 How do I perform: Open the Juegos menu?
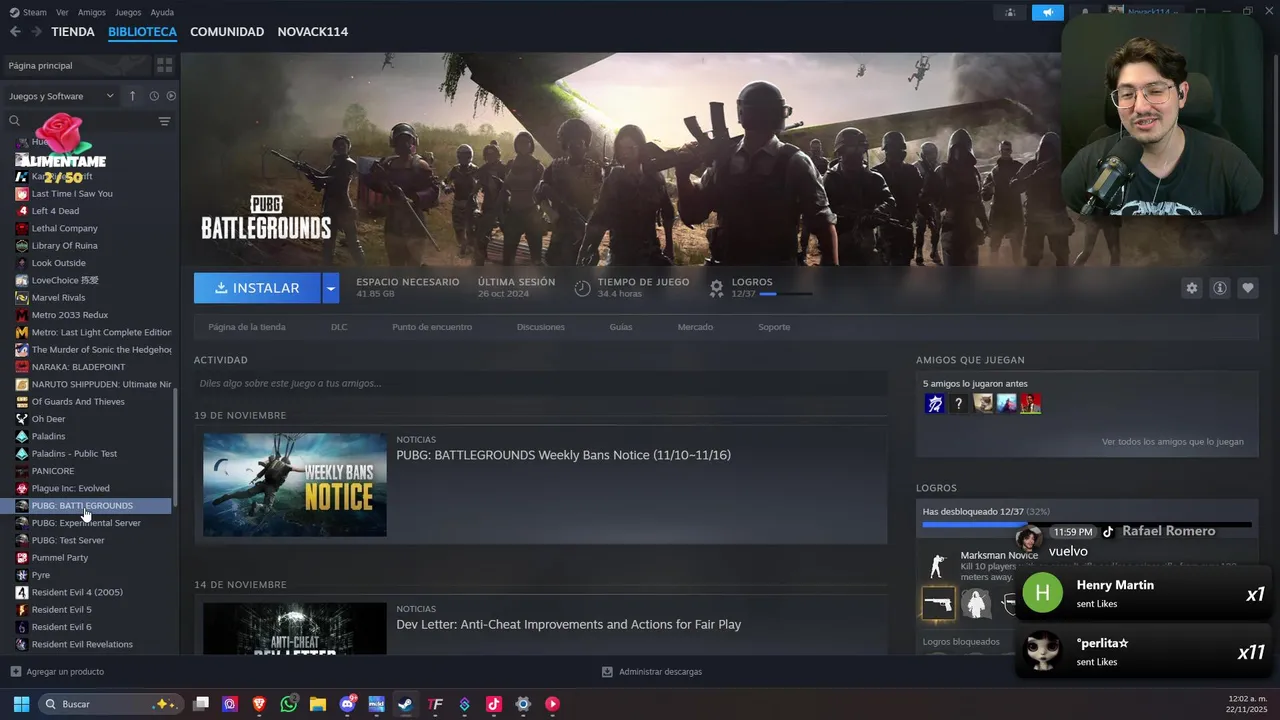pos(128,12)
